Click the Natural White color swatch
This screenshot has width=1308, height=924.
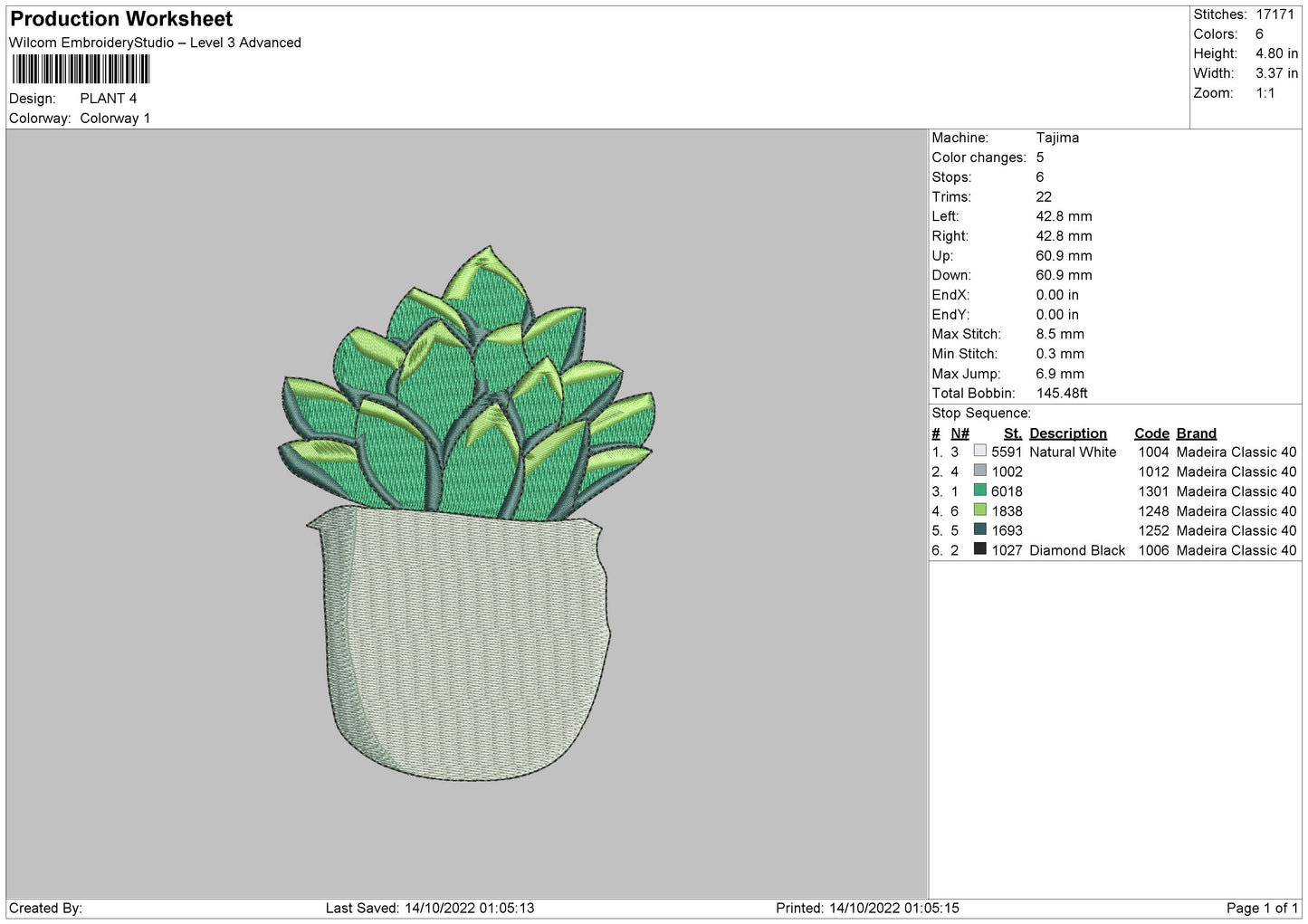(979, 451)
